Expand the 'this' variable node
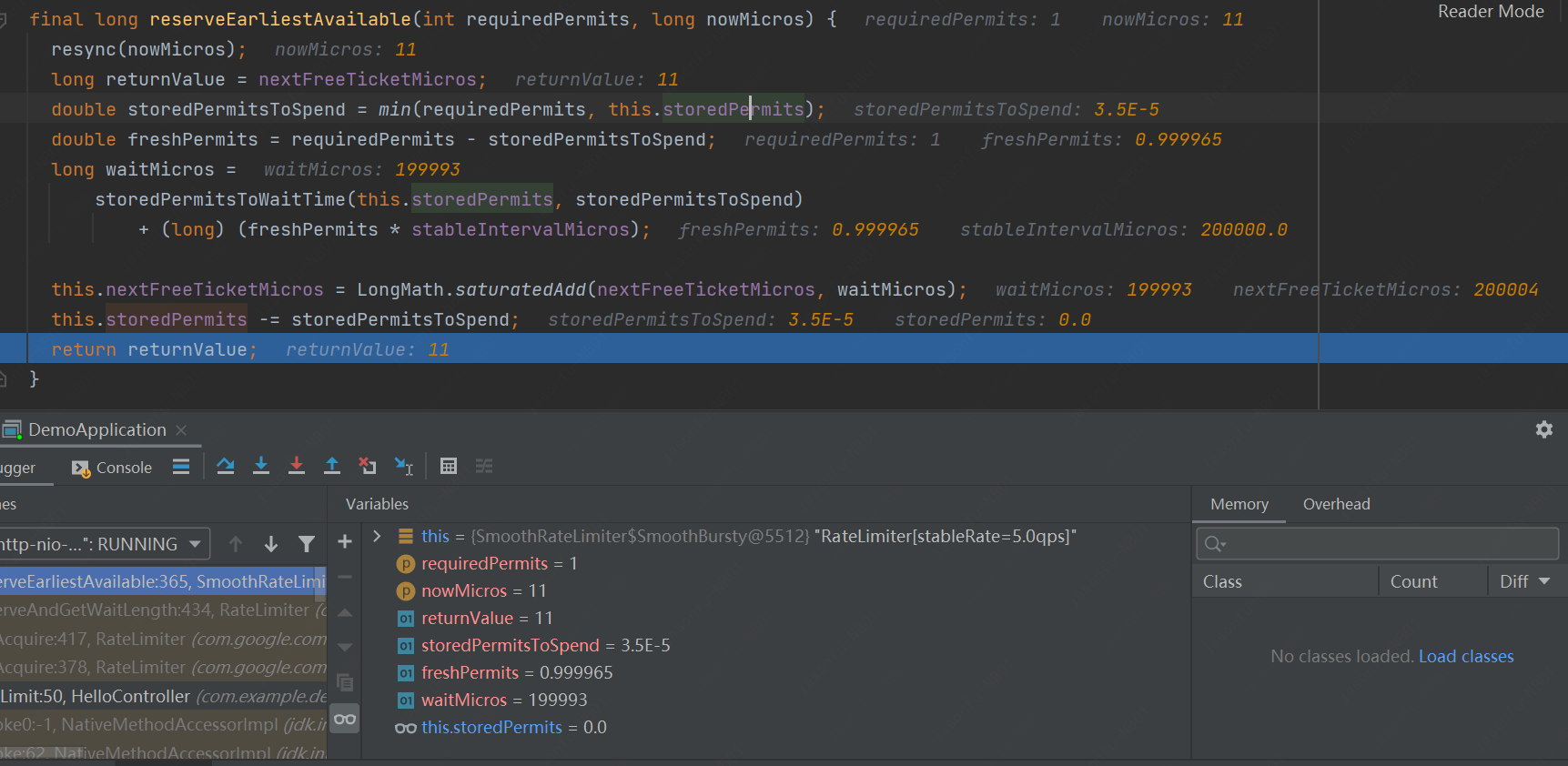Screen dimensions: 1568x766 tap(377, 536)
